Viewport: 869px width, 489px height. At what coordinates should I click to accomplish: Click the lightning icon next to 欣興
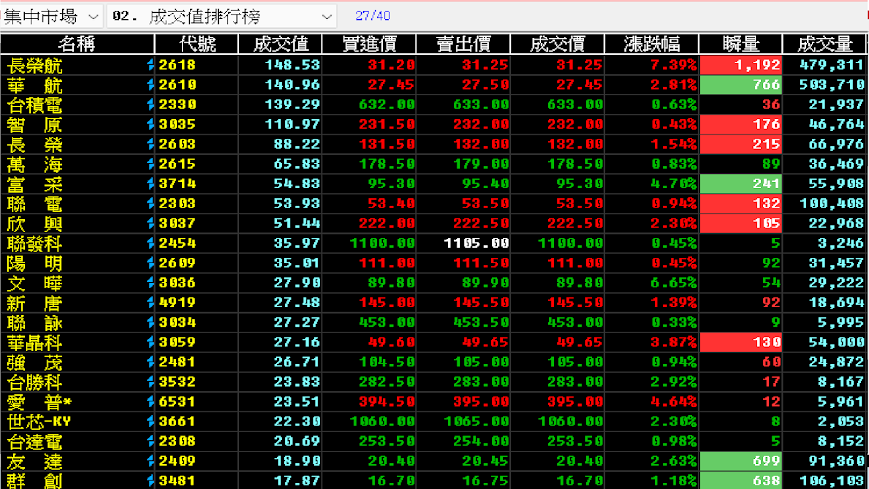[x=150, y=223]
